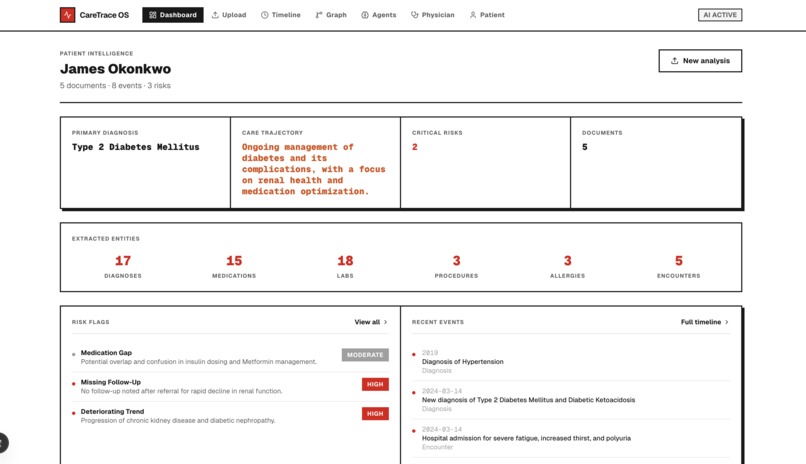Click the Progression of chronic kidney disease description

pyautogui.click(x=178, y=420)
